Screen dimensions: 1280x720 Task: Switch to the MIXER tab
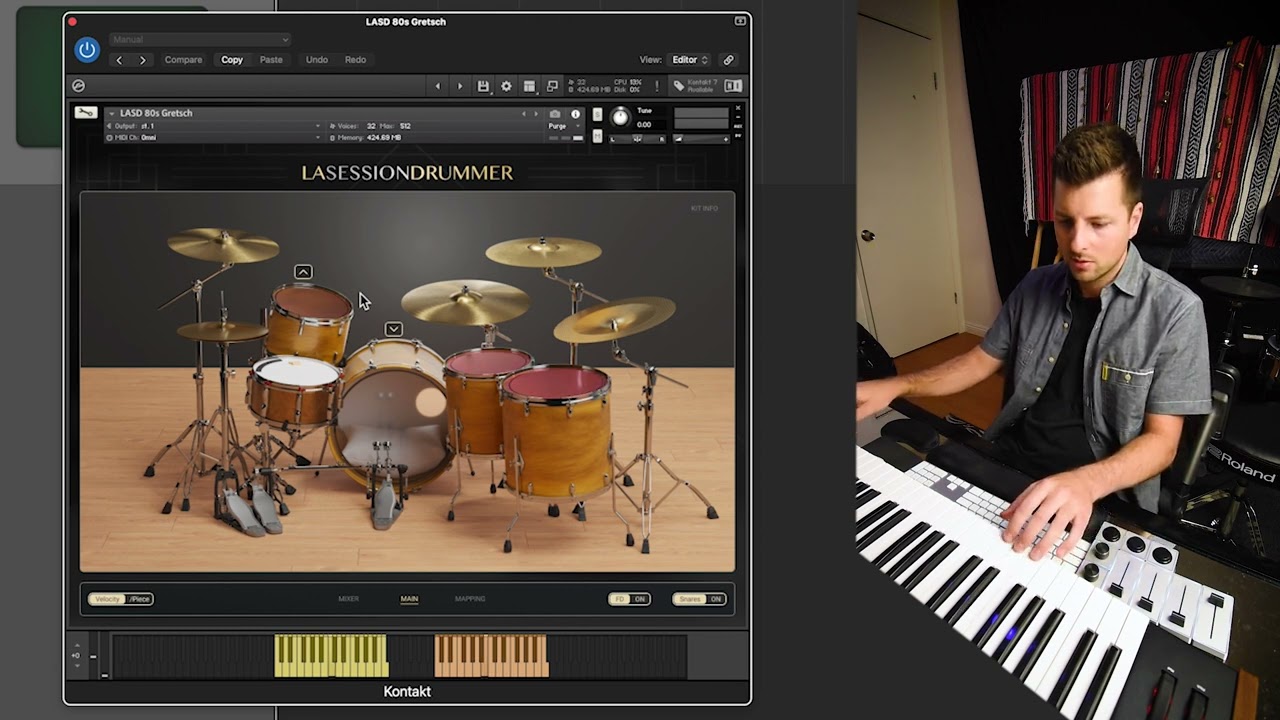(x=348, y=599)
